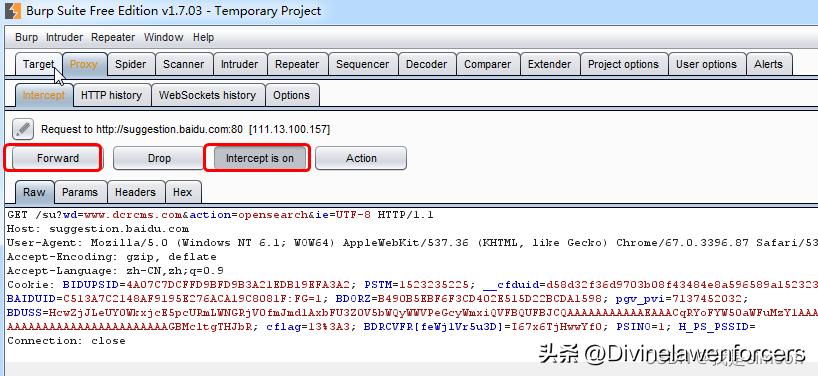Click the GET /su request line

tap(220, 215)
